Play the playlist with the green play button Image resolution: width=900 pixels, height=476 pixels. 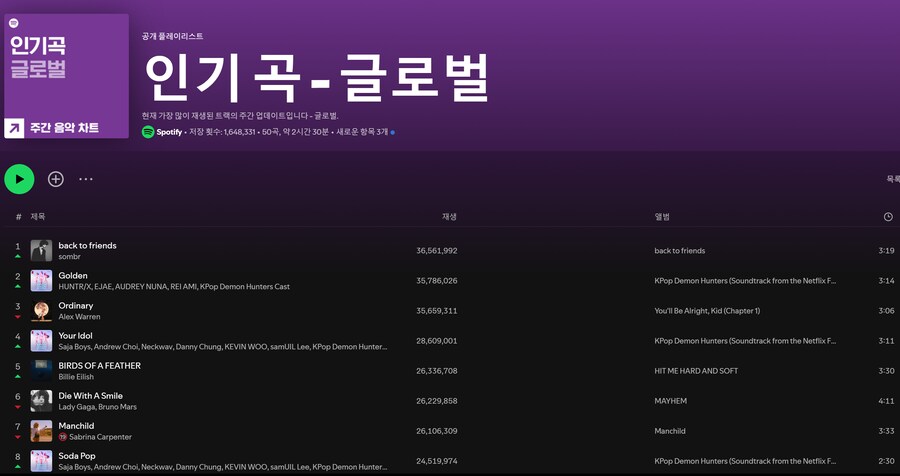(x=19, y=179)
